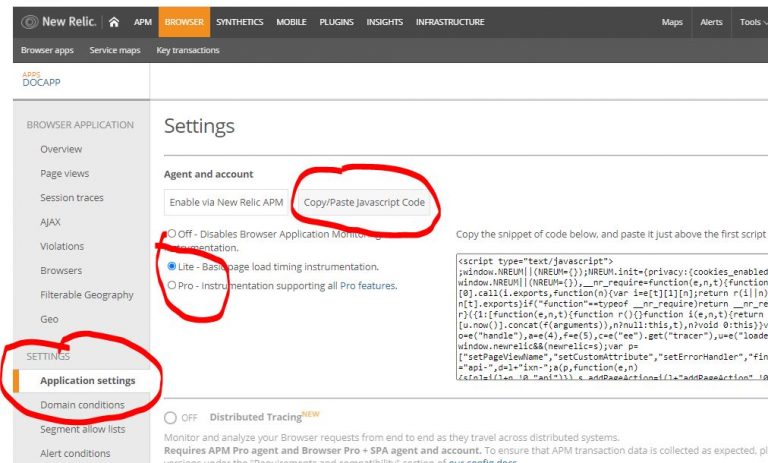
Task: Open SYNTHETICS in the top navigation
Action: (x=240, y=22)
